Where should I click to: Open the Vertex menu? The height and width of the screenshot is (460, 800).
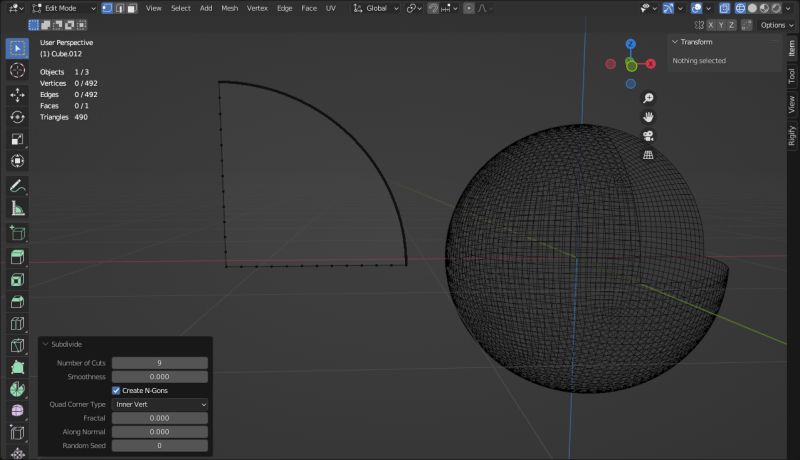[x=257, y=8]
